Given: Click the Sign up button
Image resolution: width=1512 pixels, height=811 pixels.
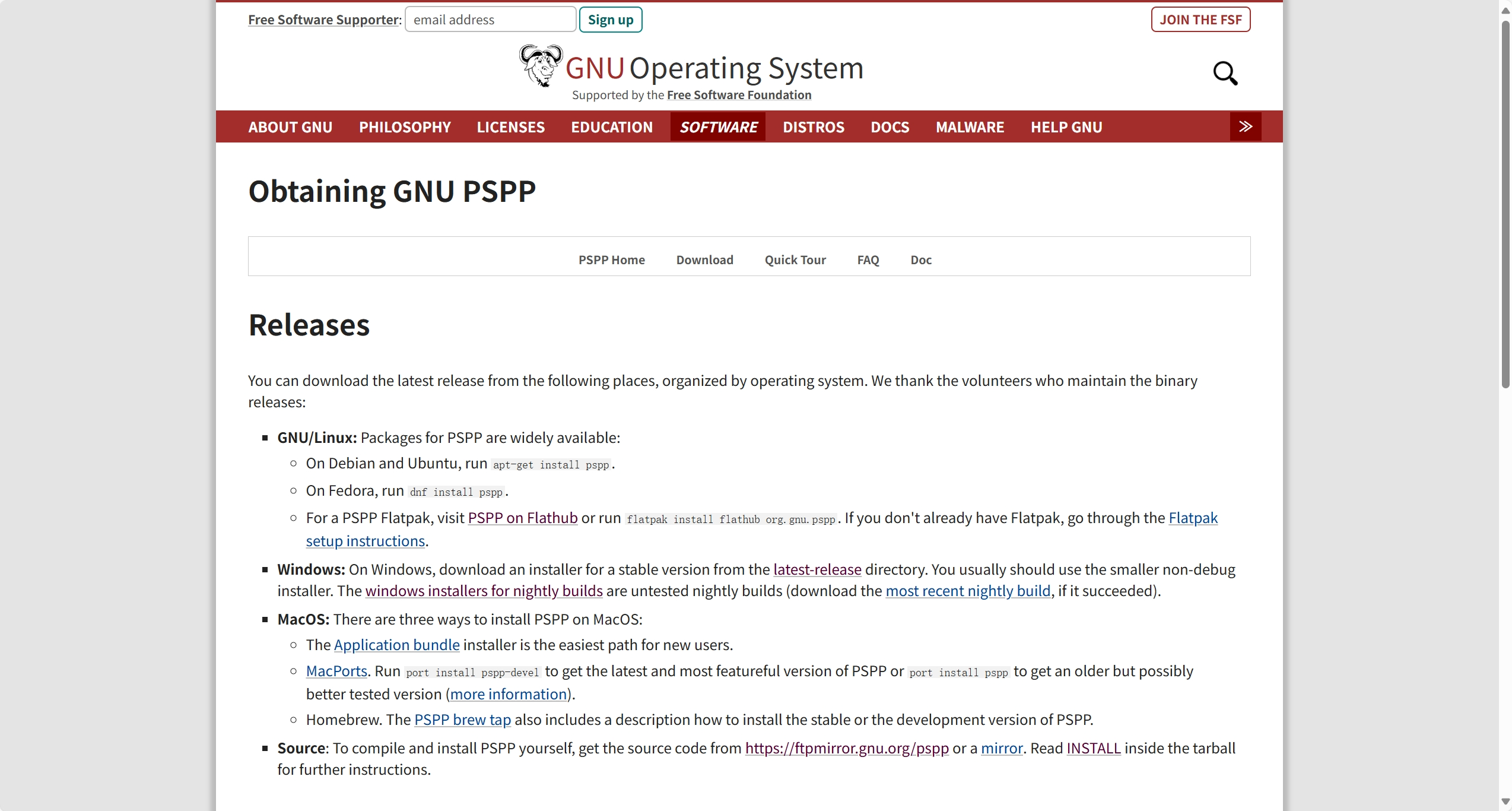Looking at the screenshot, I should (x=611, y=19).
